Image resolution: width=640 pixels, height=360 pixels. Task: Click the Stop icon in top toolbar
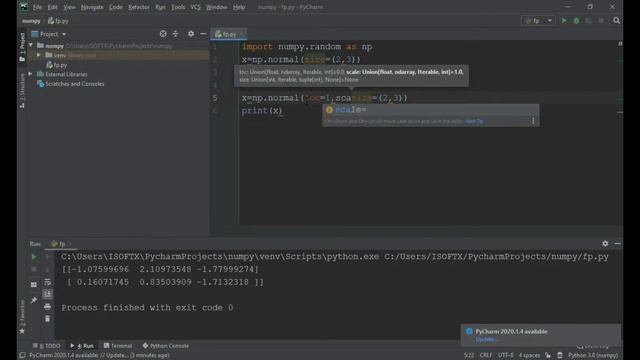[x=601, y=20]
